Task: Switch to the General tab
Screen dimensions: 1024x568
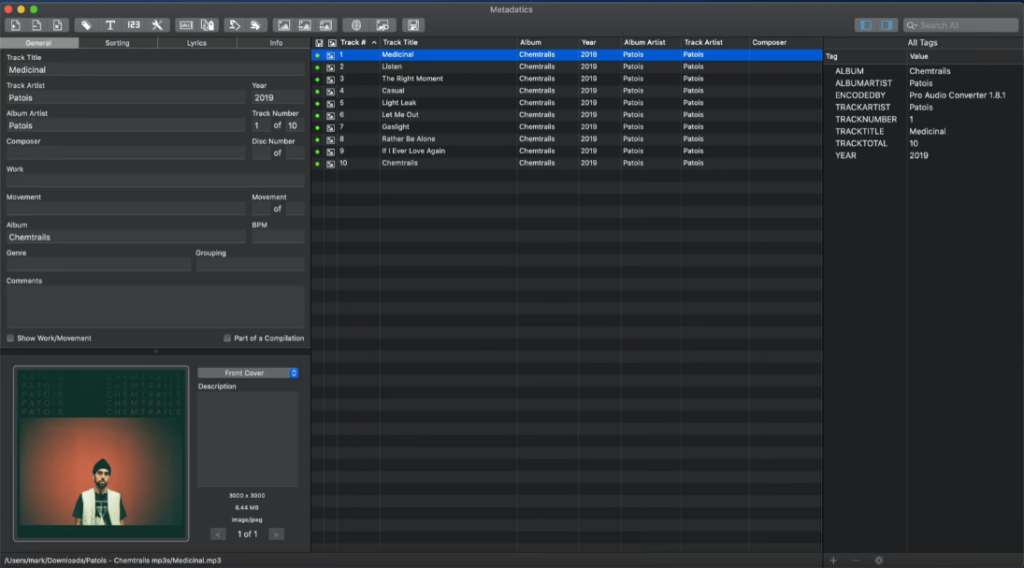Action: 39,42
